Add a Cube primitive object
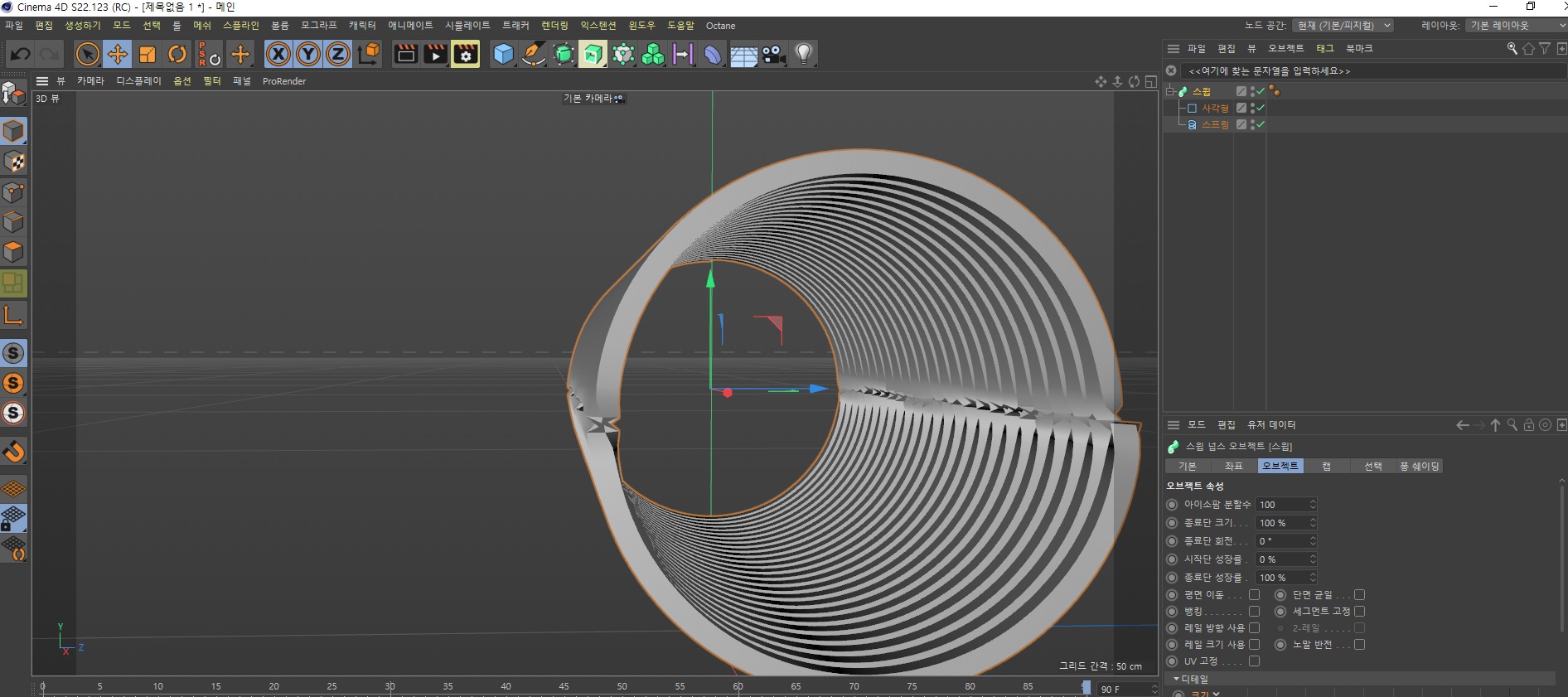 pyautogui.click(x=503, y=55)
